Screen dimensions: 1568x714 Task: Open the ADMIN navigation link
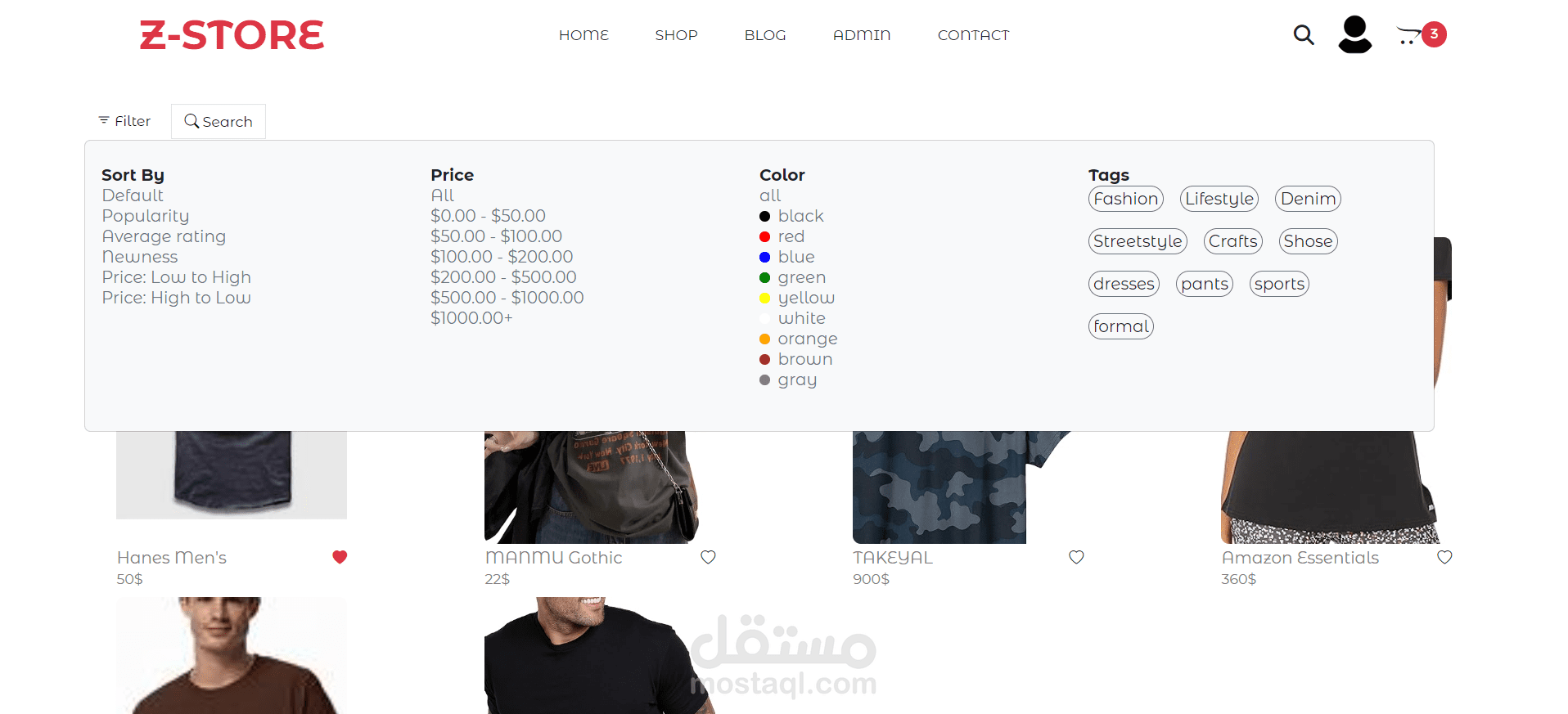tap(862, 35)
